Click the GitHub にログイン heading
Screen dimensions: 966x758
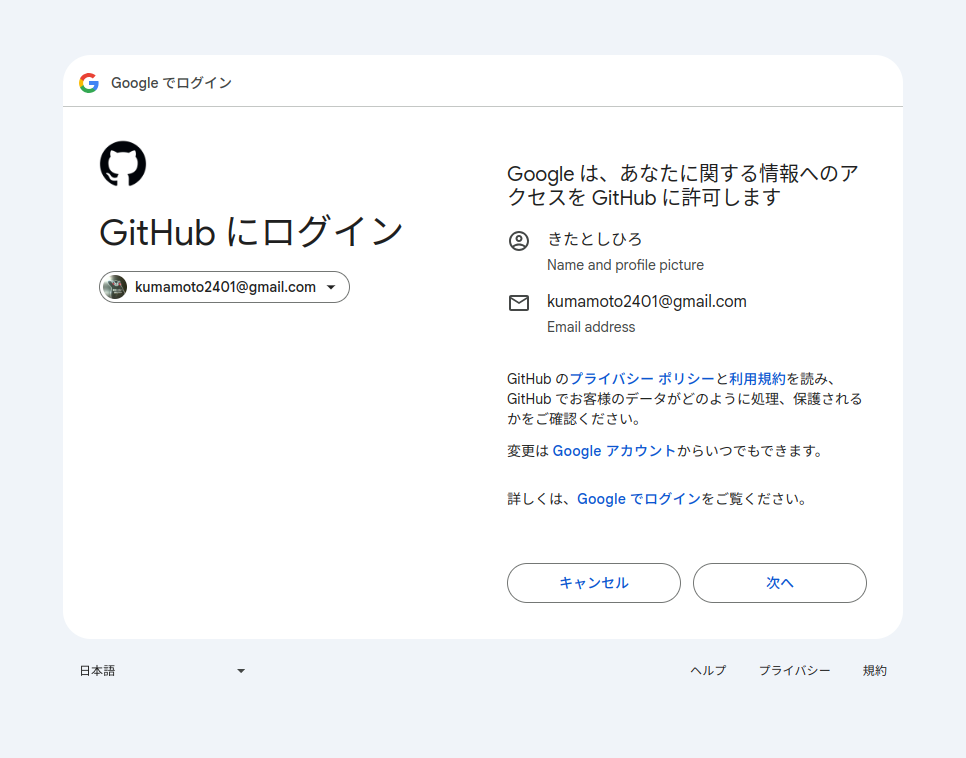click(251, 232)
